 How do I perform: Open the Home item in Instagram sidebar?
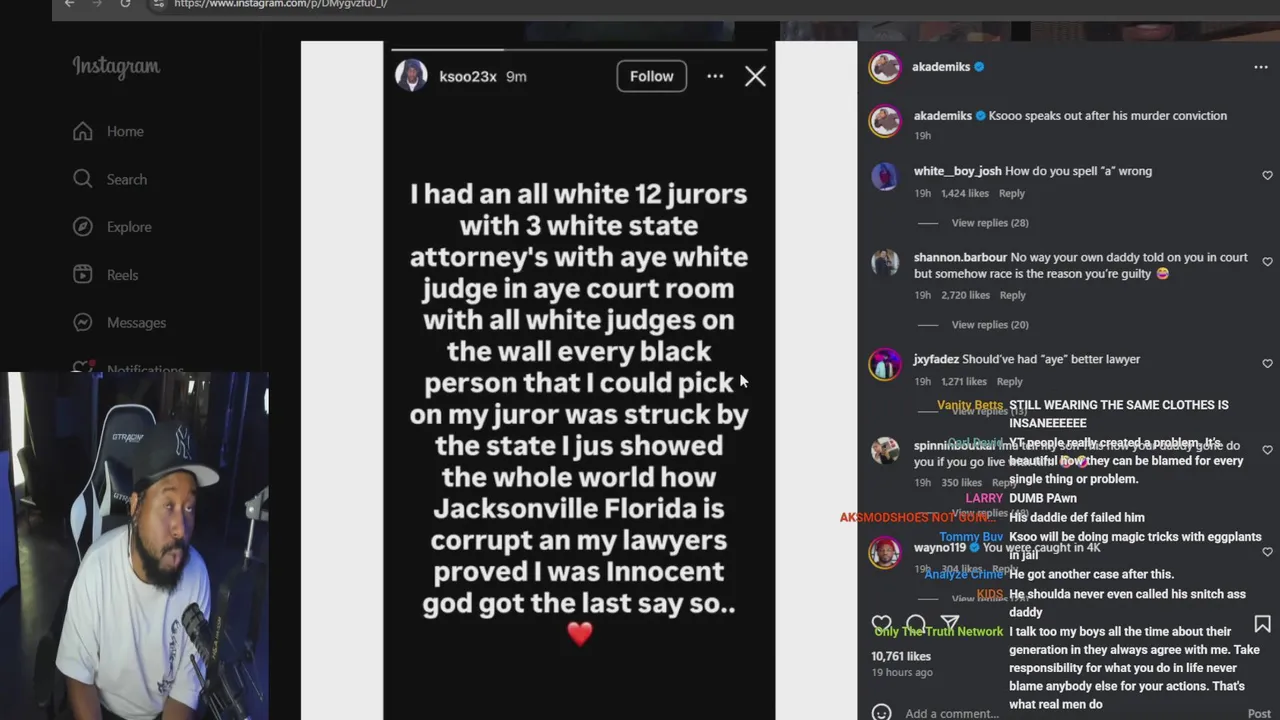[x=108, y=131]
